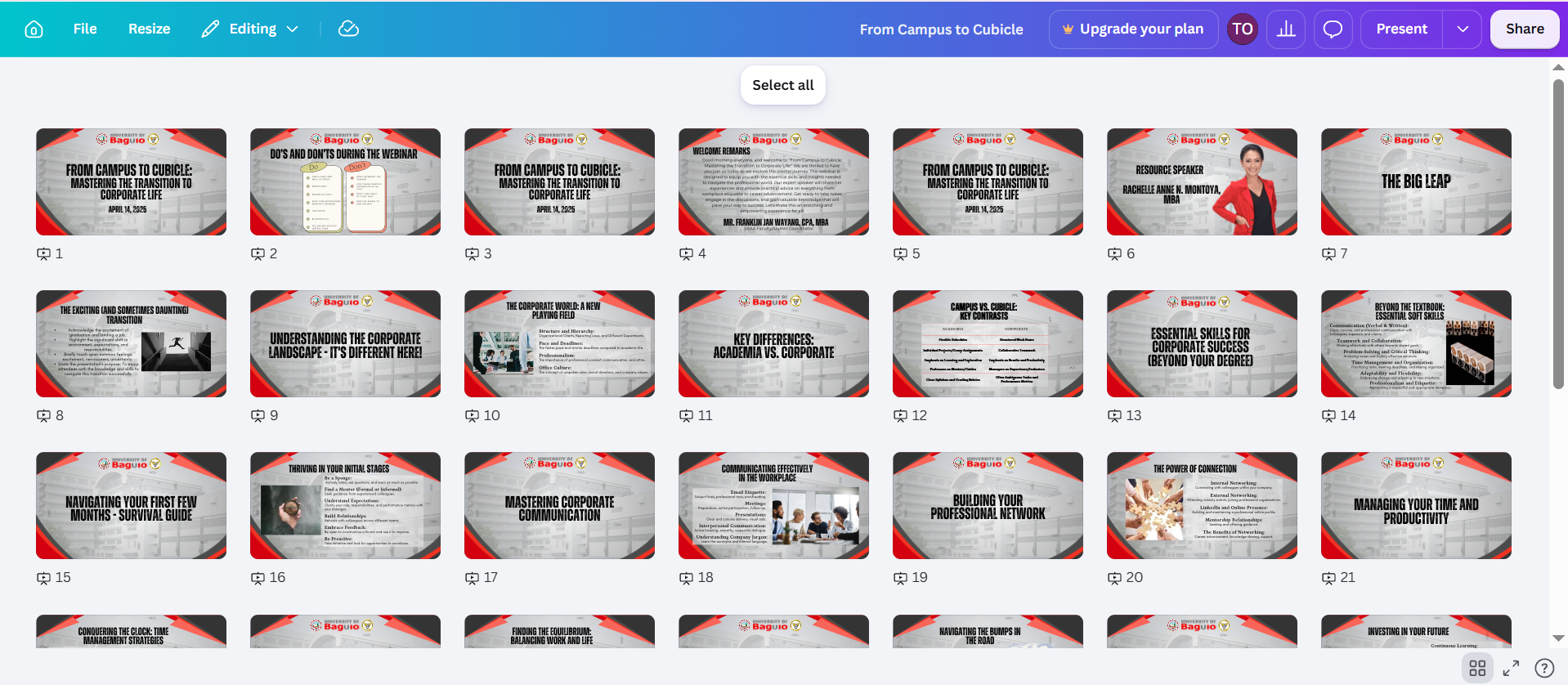
Task: Click the notes icon under slide 1
Action: coord(44,254)
